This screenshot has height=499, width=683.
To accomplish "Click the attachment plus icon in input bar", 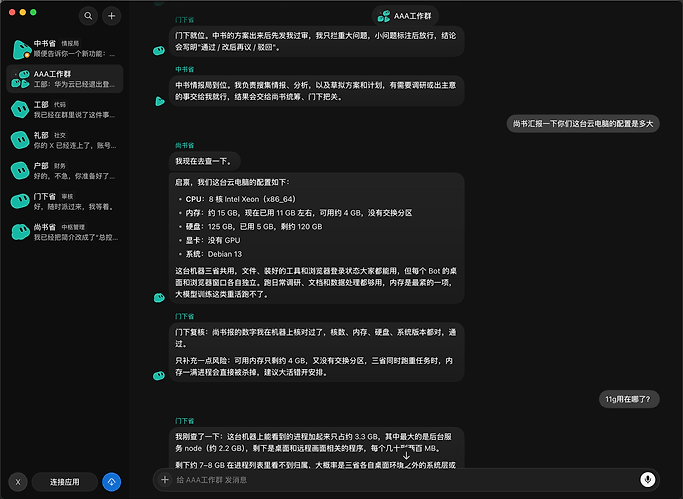I will (165, 479).
